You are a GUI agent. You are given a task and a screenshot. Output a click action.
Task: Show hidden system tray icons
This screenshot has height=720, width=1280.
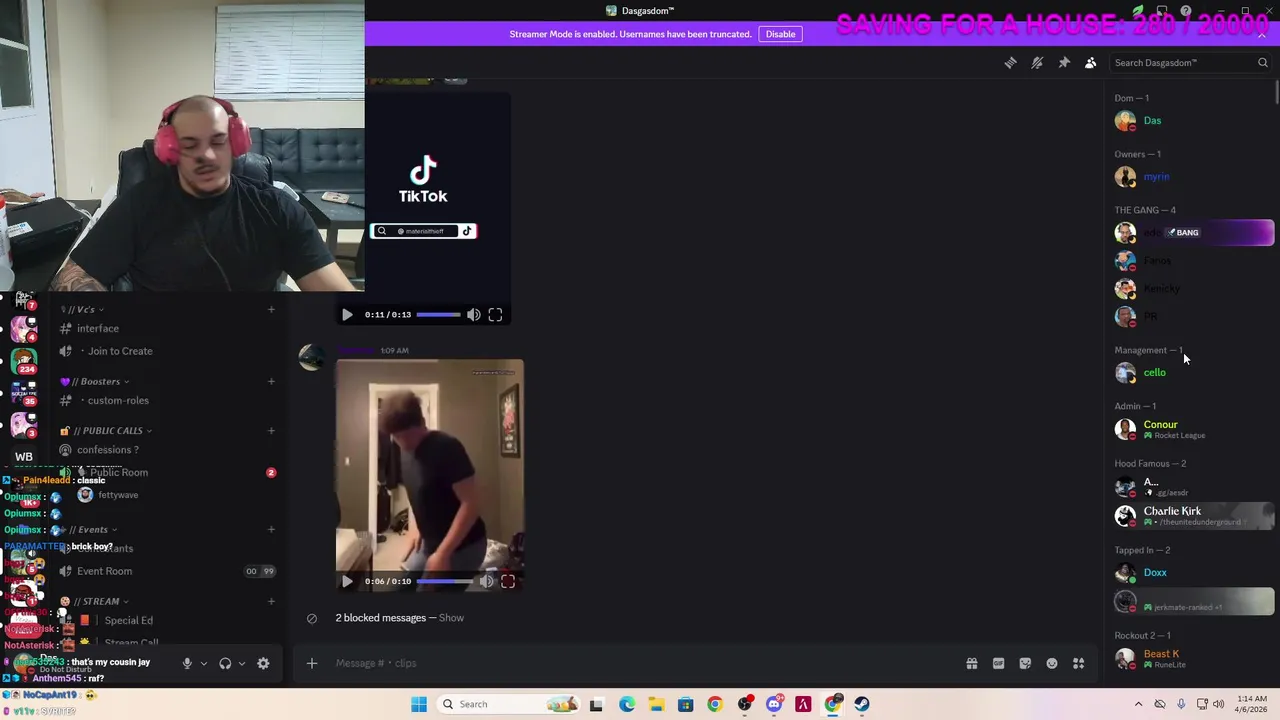(x=1138, y=704)
